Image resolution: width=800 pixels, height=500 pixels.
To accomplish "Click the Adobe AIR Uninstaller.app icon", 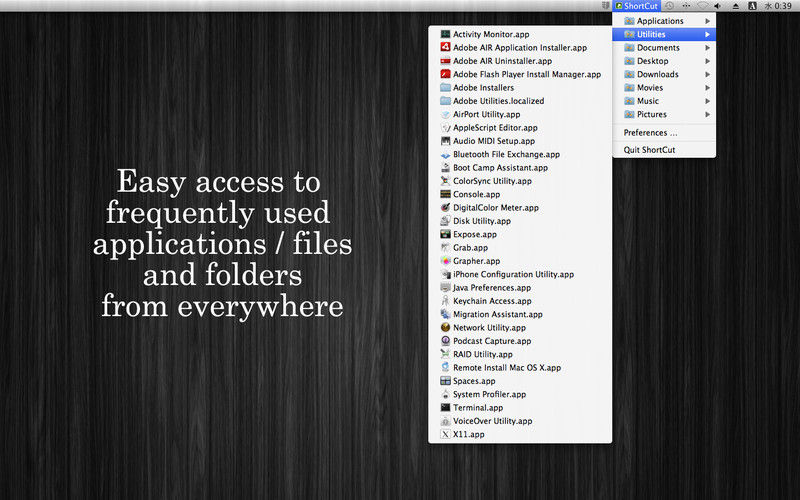I will pyautogui.click(x=445, y=61).
